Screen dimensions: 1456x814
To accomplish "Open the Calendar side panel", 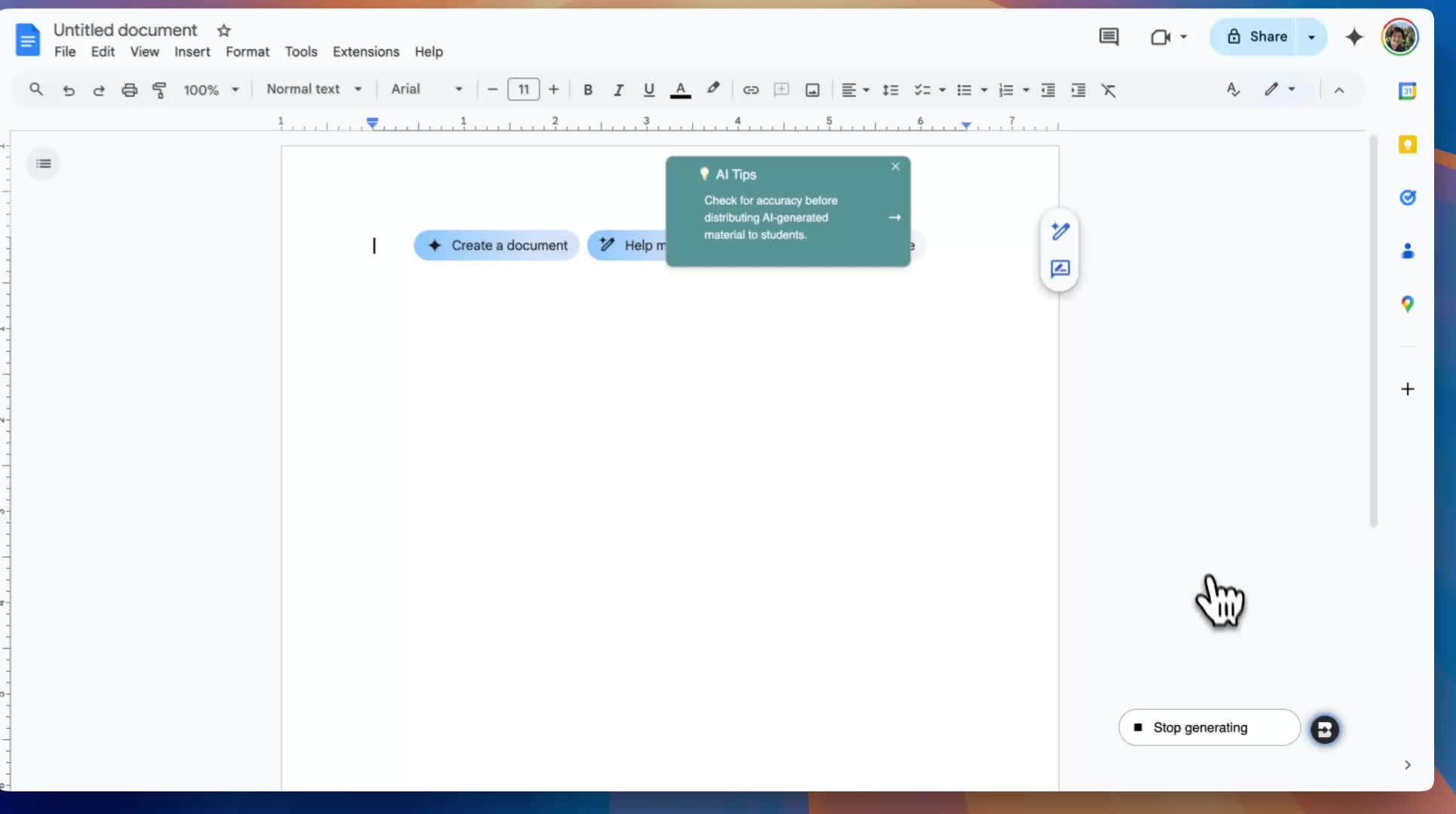I will click(x=1407, y=91).
